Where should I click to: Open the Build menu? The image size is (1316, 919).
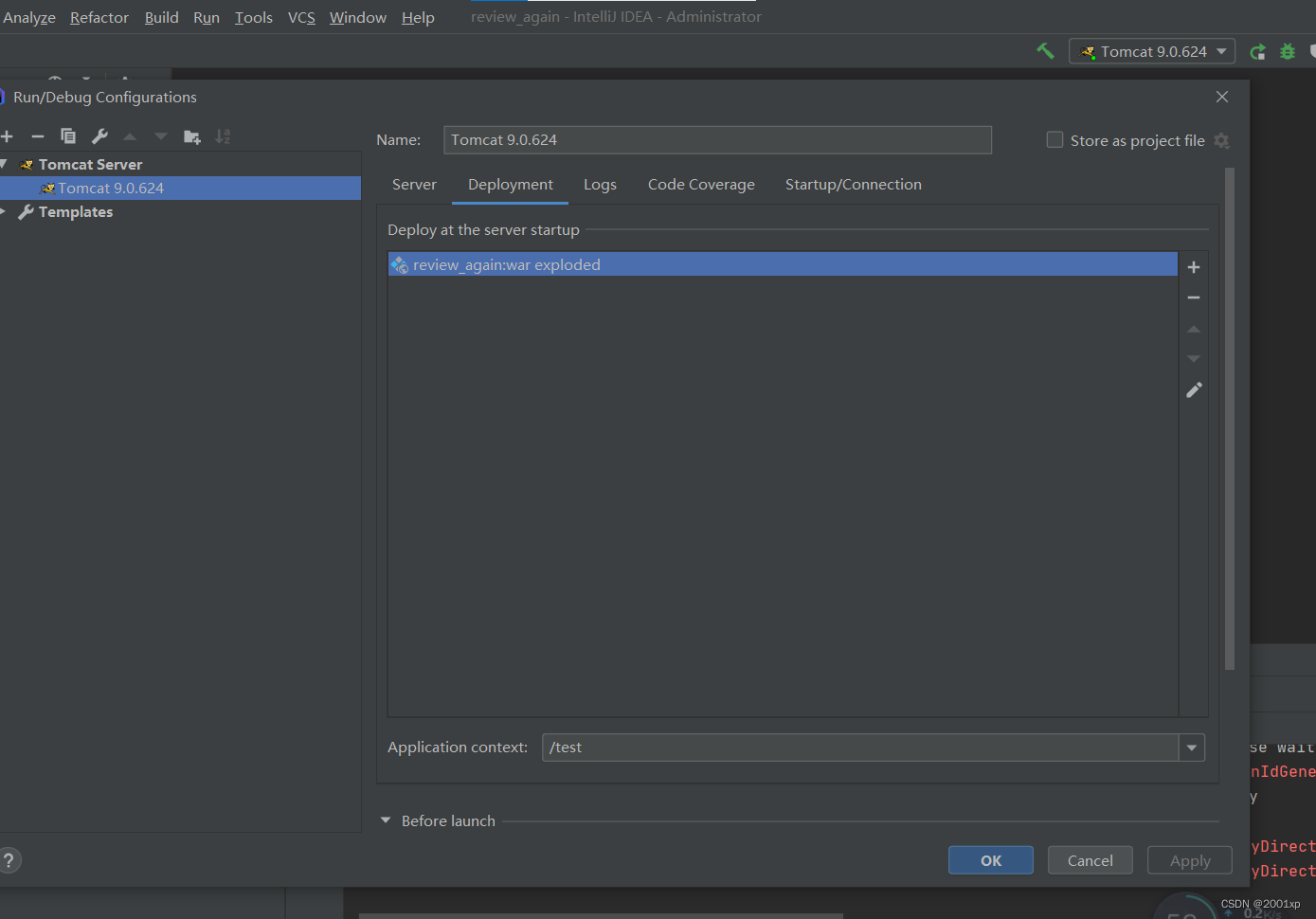pos(162,17)
